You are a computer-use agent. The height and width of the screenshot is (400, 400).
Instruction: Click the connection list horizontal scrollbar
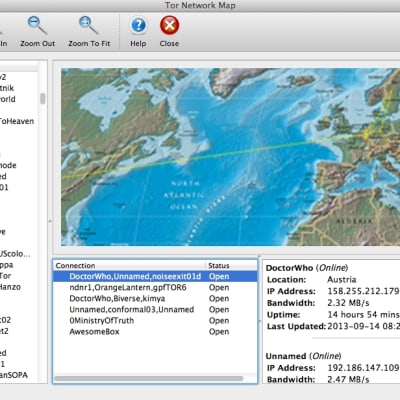(149, 378)
